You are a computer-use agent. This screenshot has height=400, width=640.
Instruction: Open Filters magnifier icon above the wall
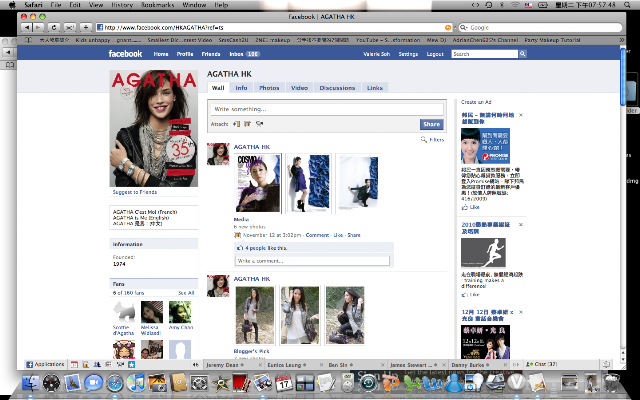pos(424,140)
